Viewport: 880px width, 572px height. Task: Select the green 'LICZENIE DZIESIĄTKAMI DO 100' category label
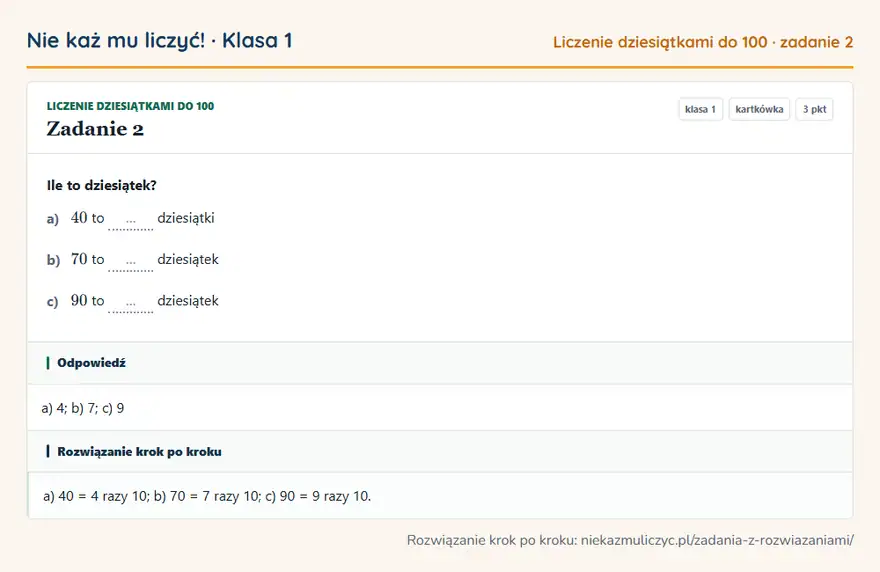(x=130, y=106)
